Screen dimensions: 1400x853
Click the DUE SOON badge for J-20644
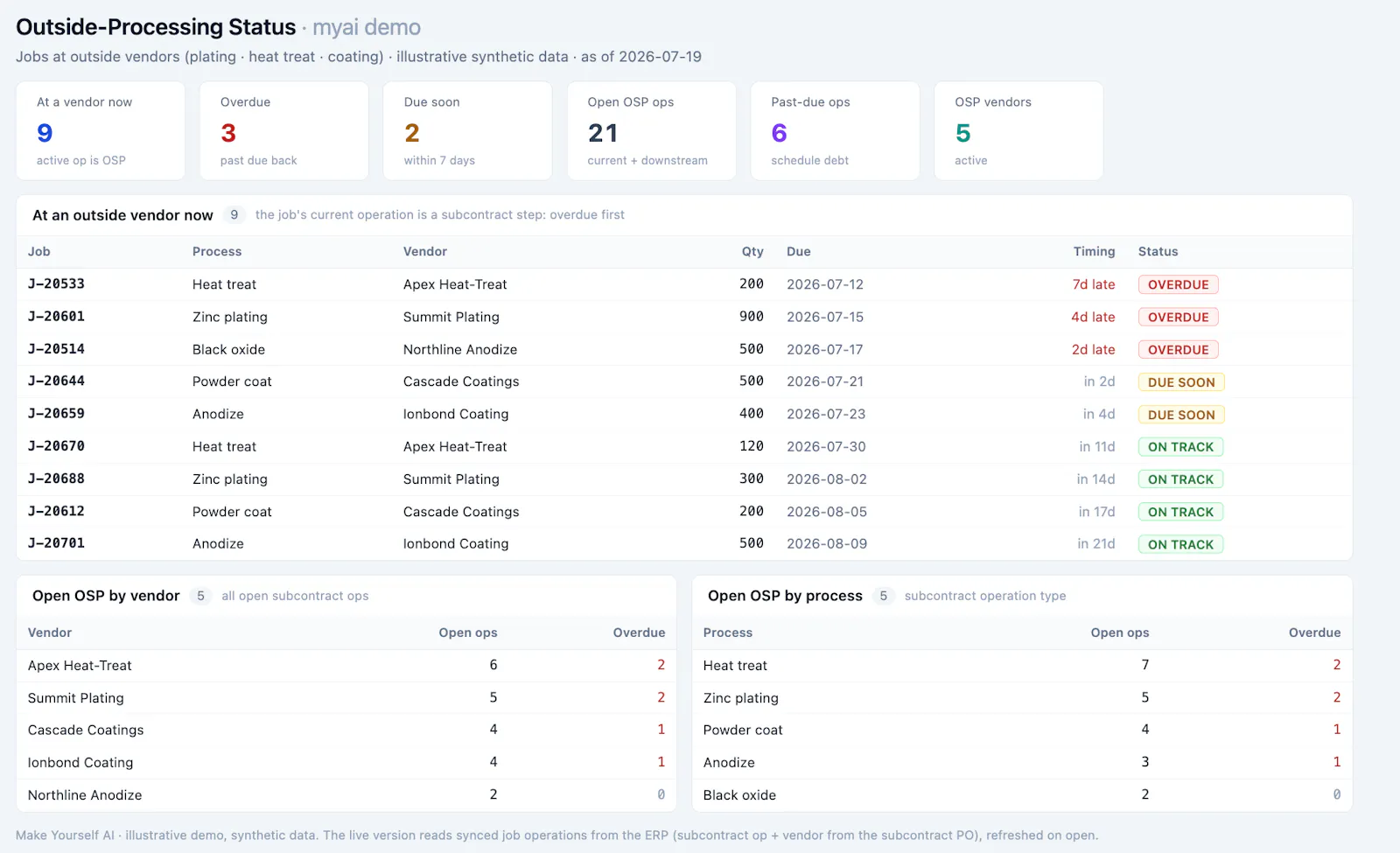point(1181,382)
